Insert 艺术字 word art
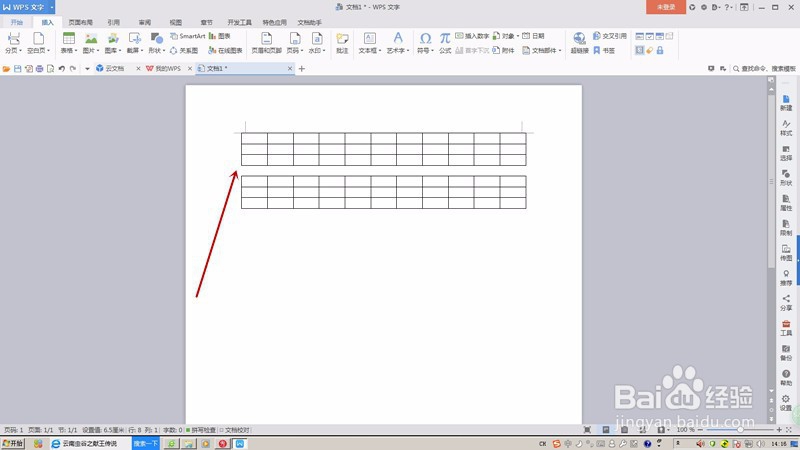Viewport: 800px width, 450px height. coord(398,39)
